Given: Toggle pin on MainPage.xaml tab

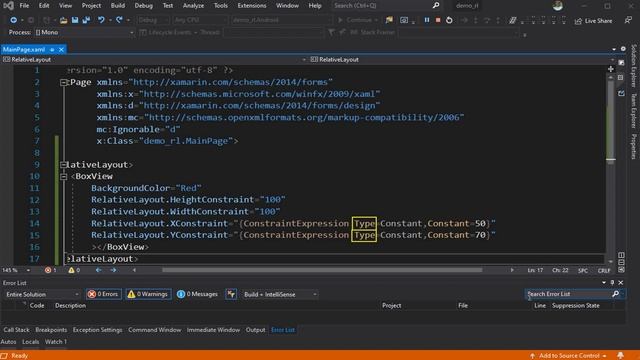Looking at the screenshot, I should tap(52, 49).
